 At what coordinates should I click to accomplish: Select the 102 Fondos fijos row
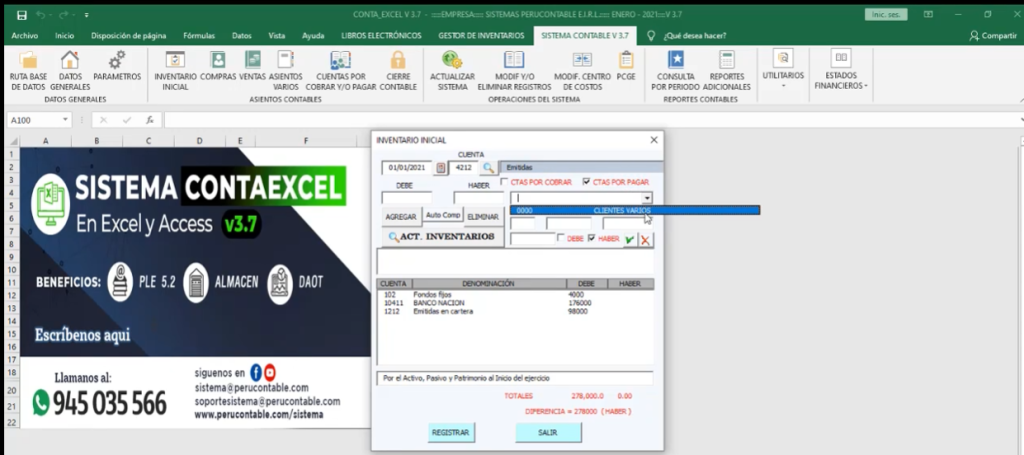click(515, 294)
